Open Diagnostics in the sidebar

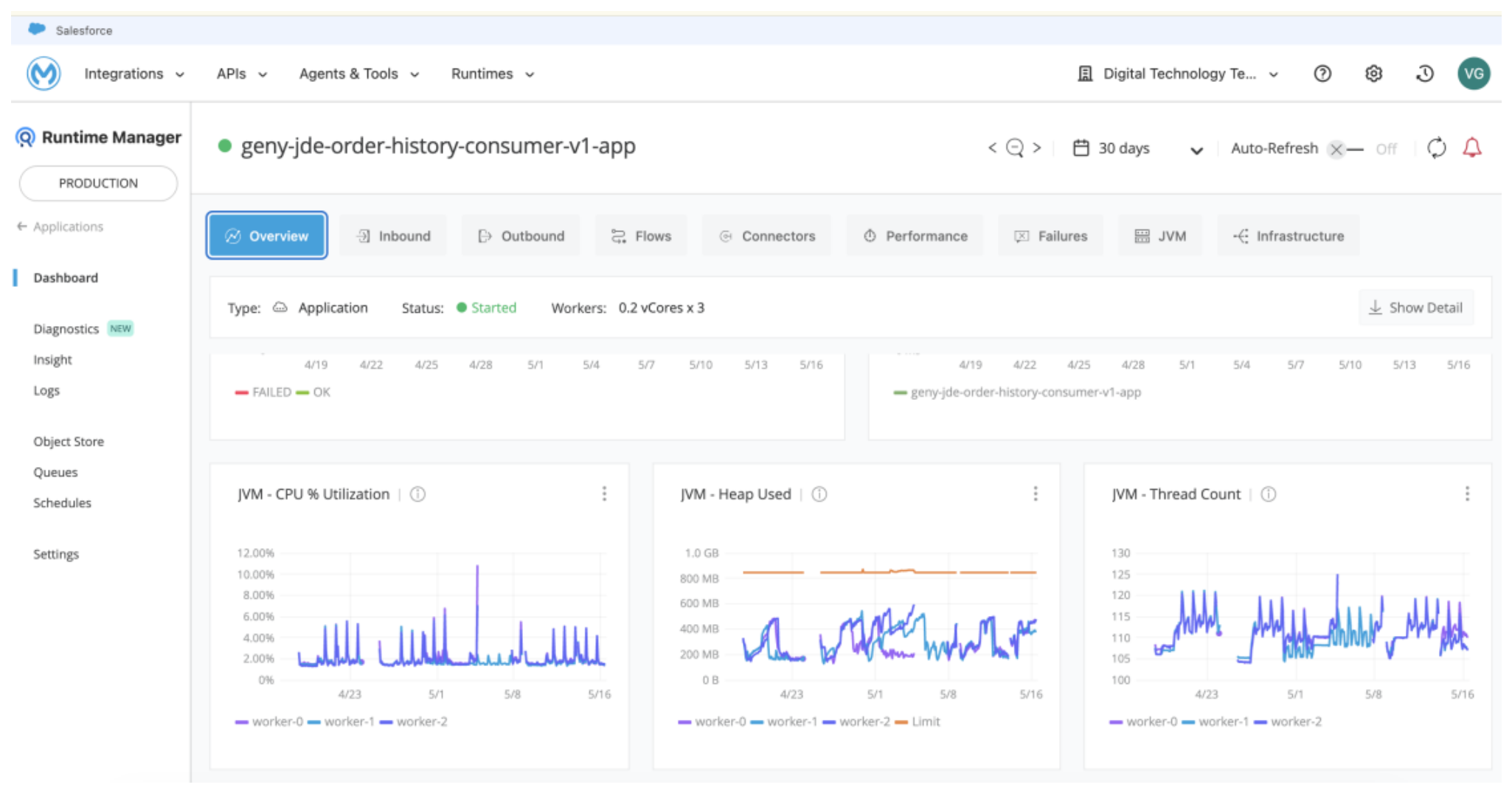click(x=66, y=329)
